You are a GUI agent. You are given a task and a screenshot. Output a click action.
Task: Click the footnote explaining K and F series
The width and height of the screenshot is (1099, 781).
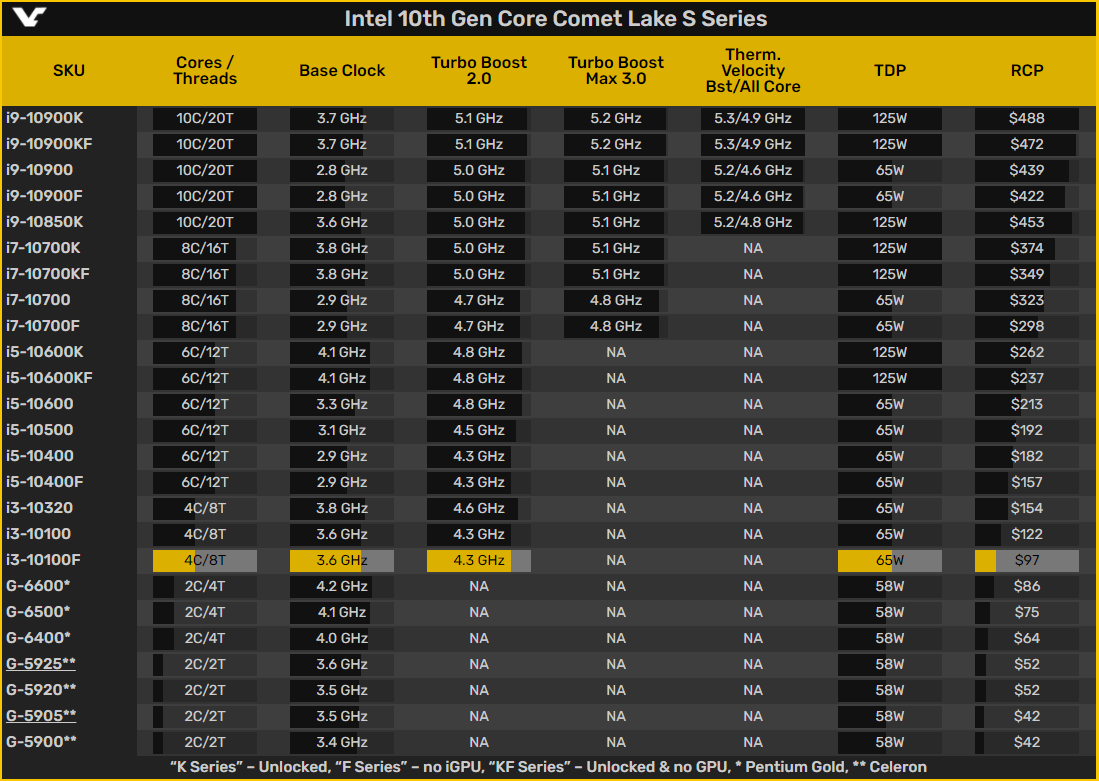click(549, 766)
